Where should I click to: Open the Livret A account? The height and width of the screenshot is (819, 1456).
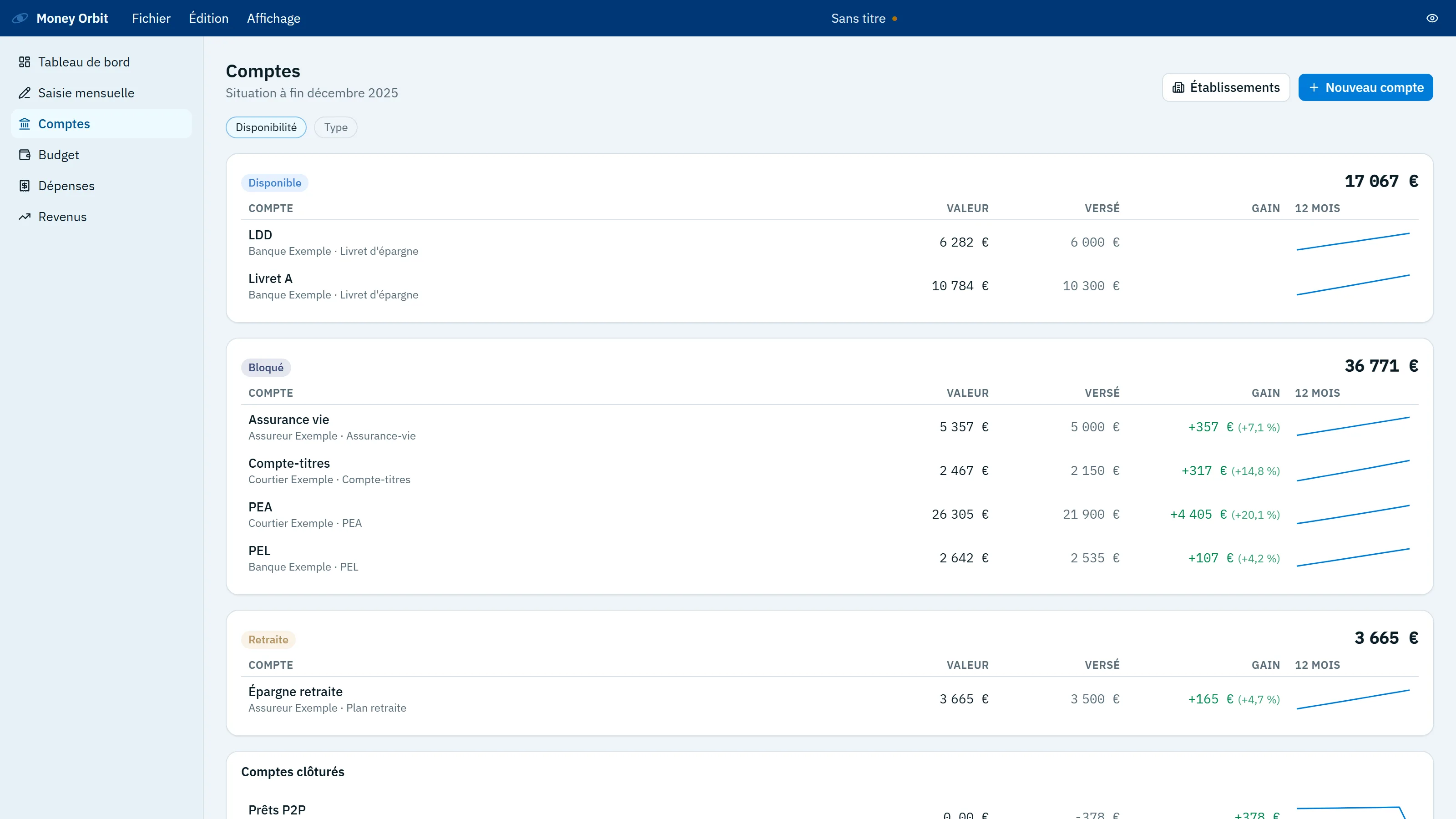coord(829,286)
